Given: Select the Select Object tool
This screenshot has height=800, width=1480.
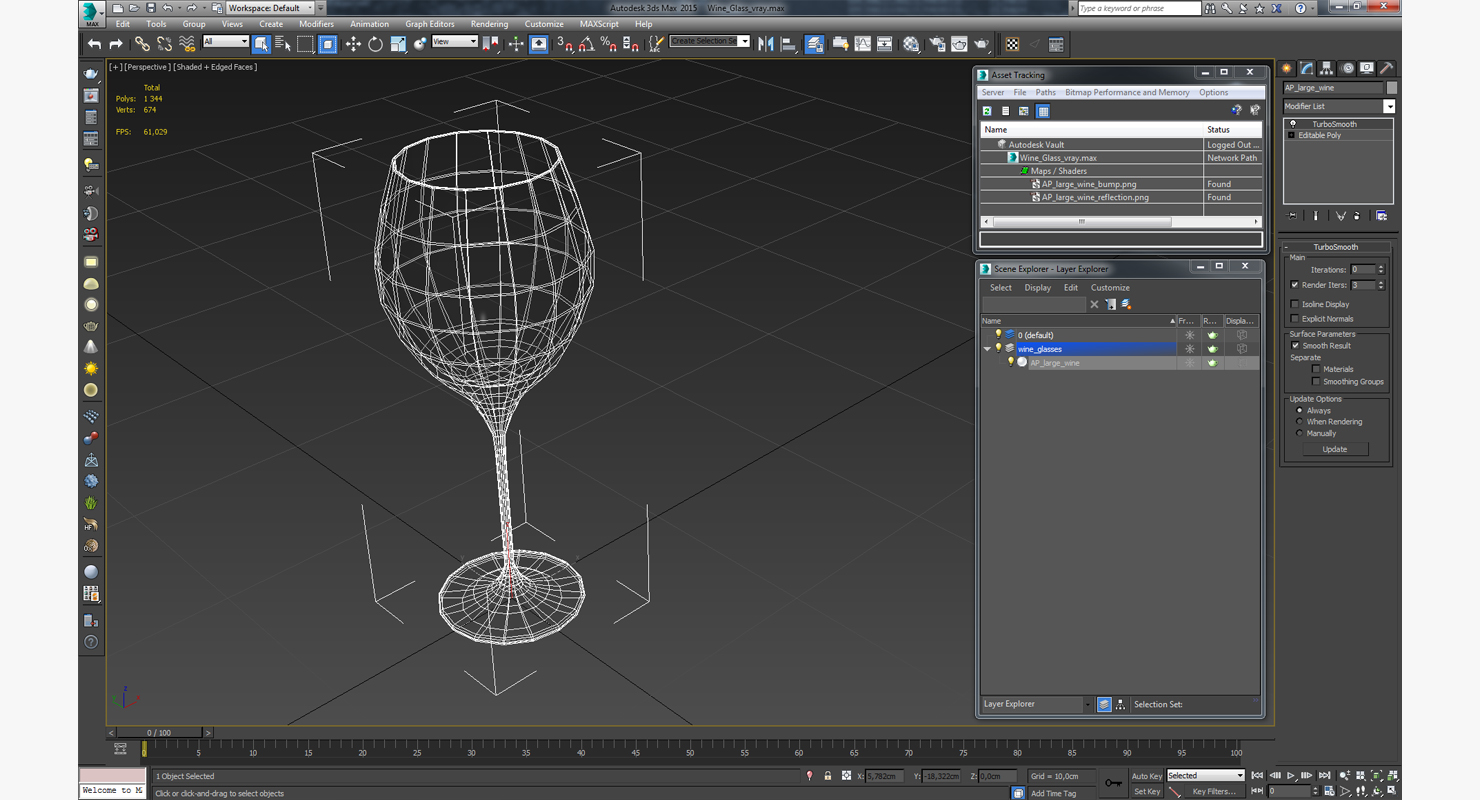Looking at the screenshot, I should coord(261,44).
